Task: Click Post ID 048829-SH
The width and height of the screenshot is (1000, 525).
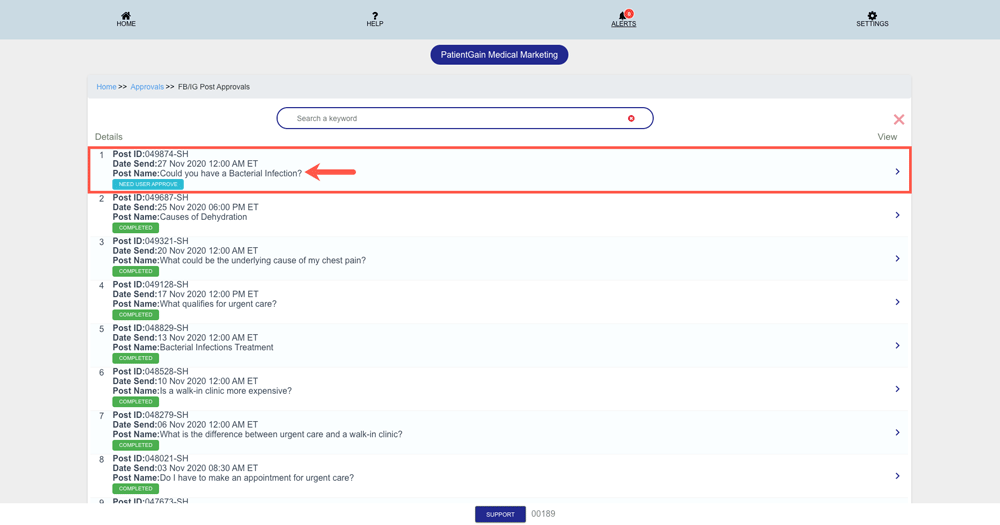Action: tap(151, 328)
